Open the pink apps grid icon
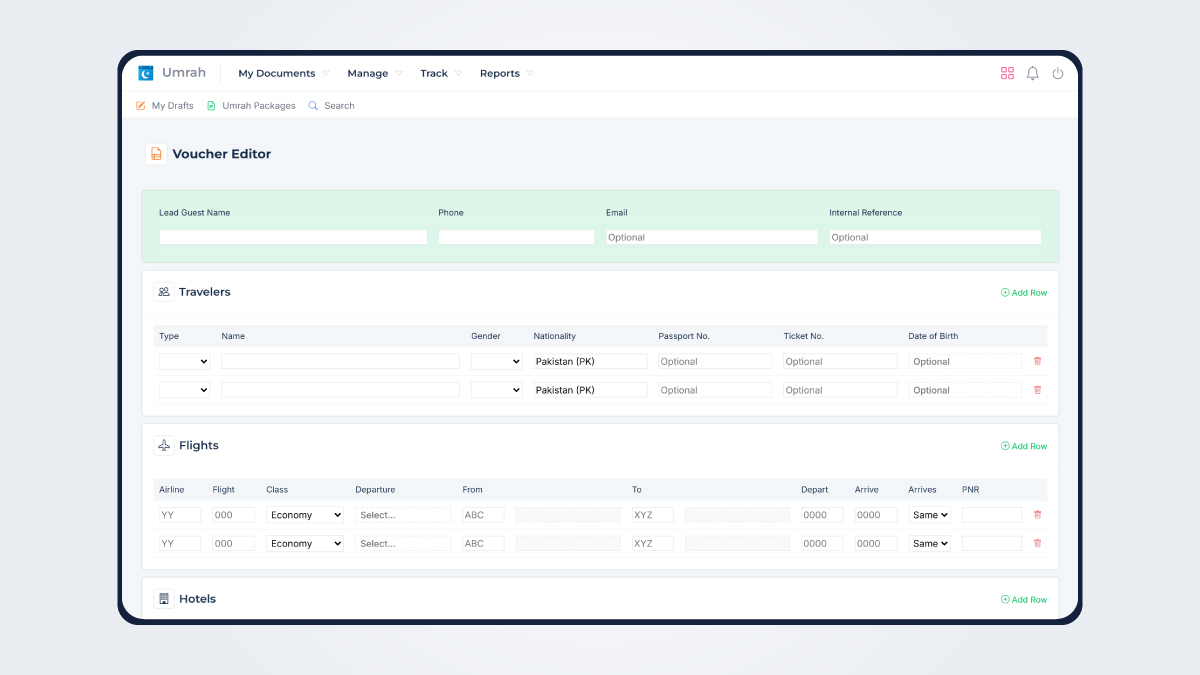The width and height of the screenshot is (1200, 675). [x=1007, y=73]
